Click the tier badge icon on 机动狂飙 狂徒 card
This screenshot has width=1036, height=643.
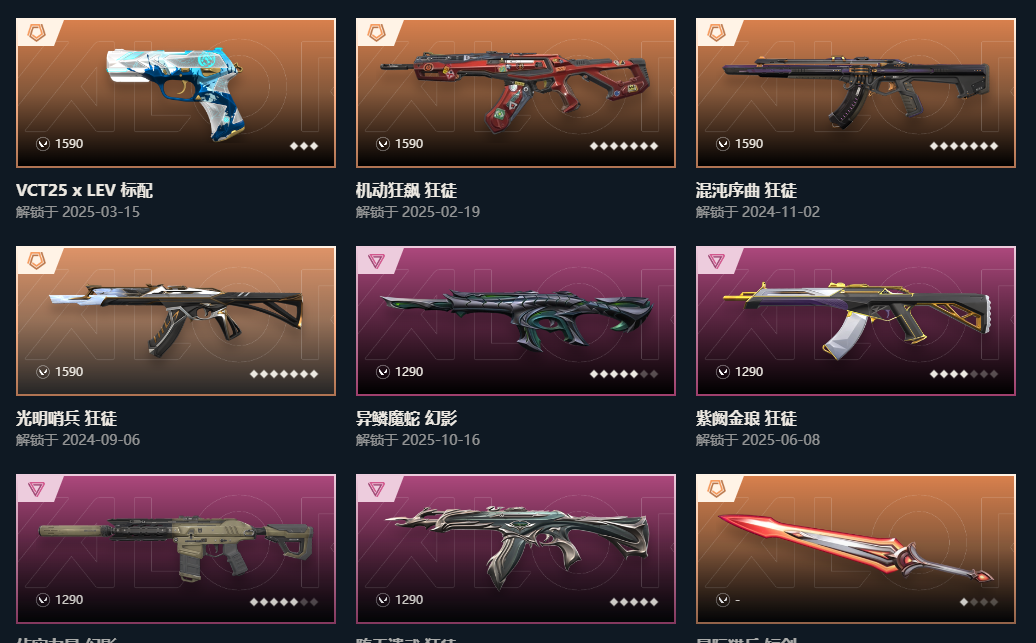(377, 32)
